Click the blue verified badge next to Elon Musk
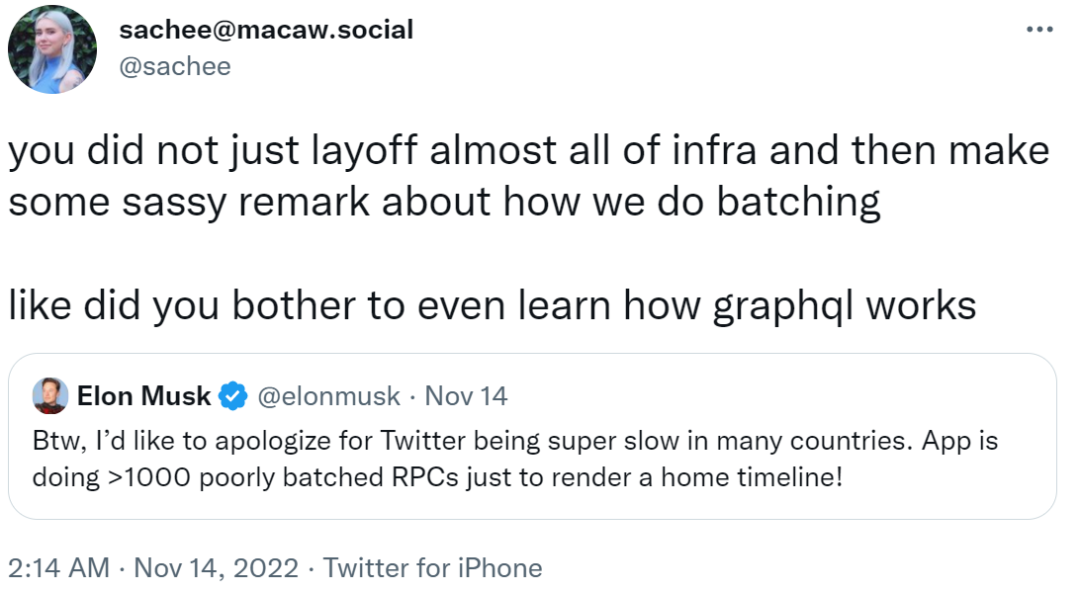Image resolution: width=1080 pixels, height=592 pixels. point(234,397)
